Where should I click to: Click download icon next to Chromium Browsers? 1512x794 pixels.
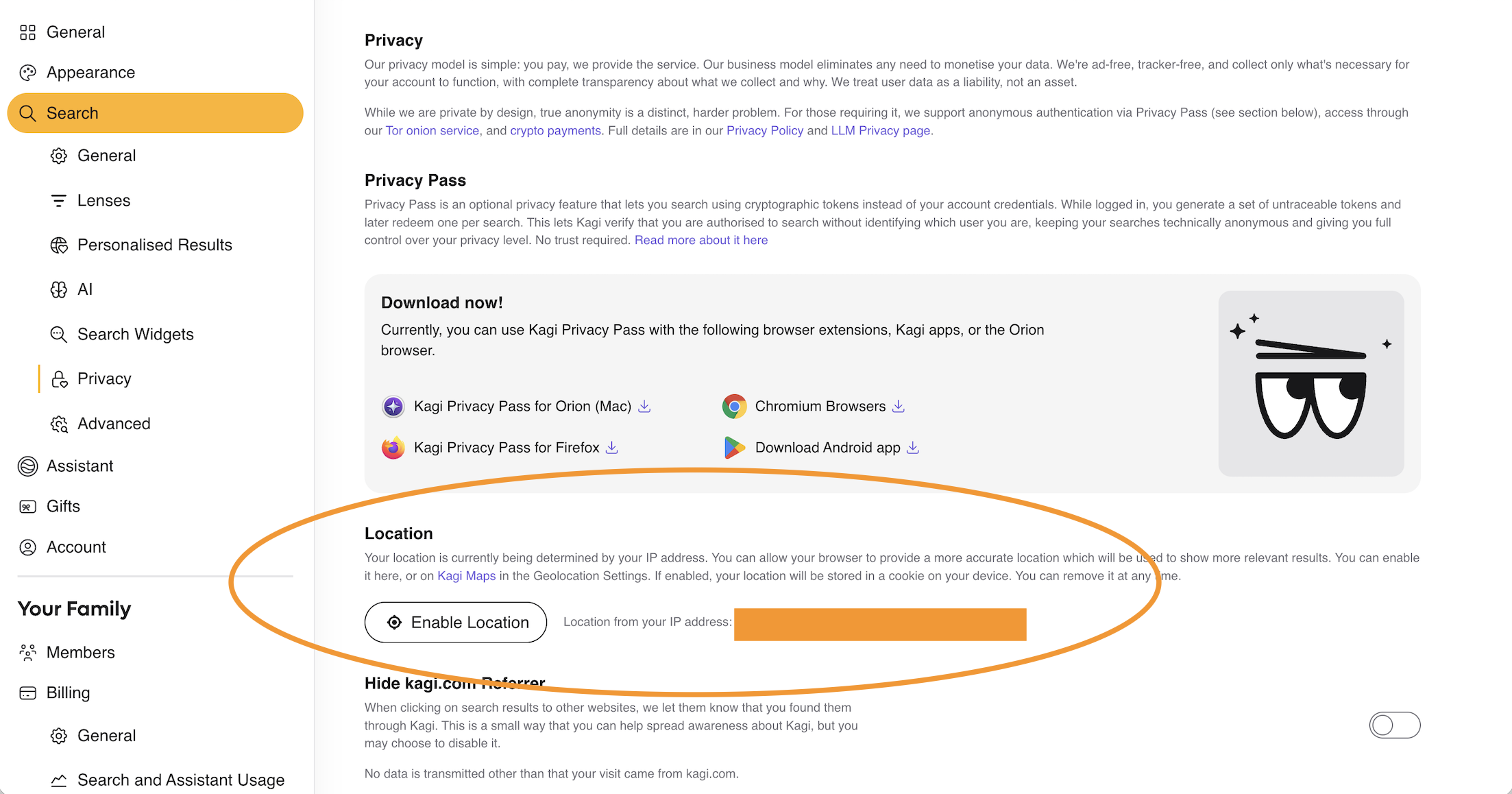pyautogui.click(x=899, y=407)
